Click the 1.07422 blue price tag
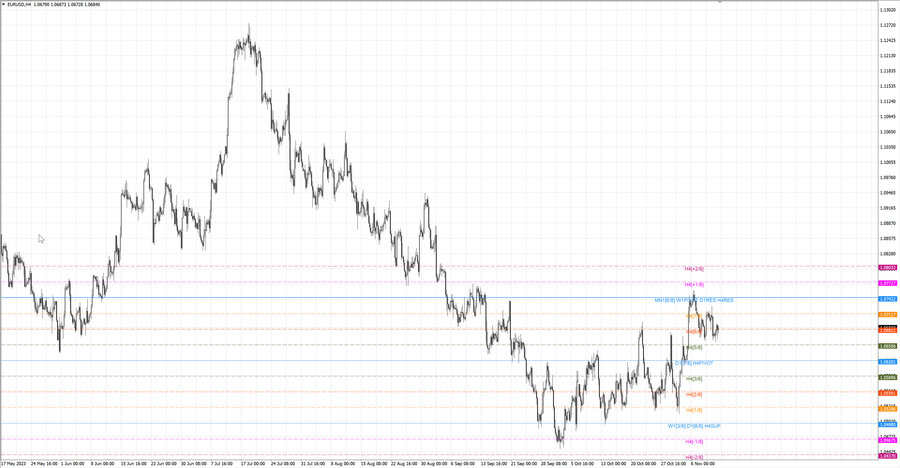The width and height of the screenshot is (900, 468). click(888, 299)
